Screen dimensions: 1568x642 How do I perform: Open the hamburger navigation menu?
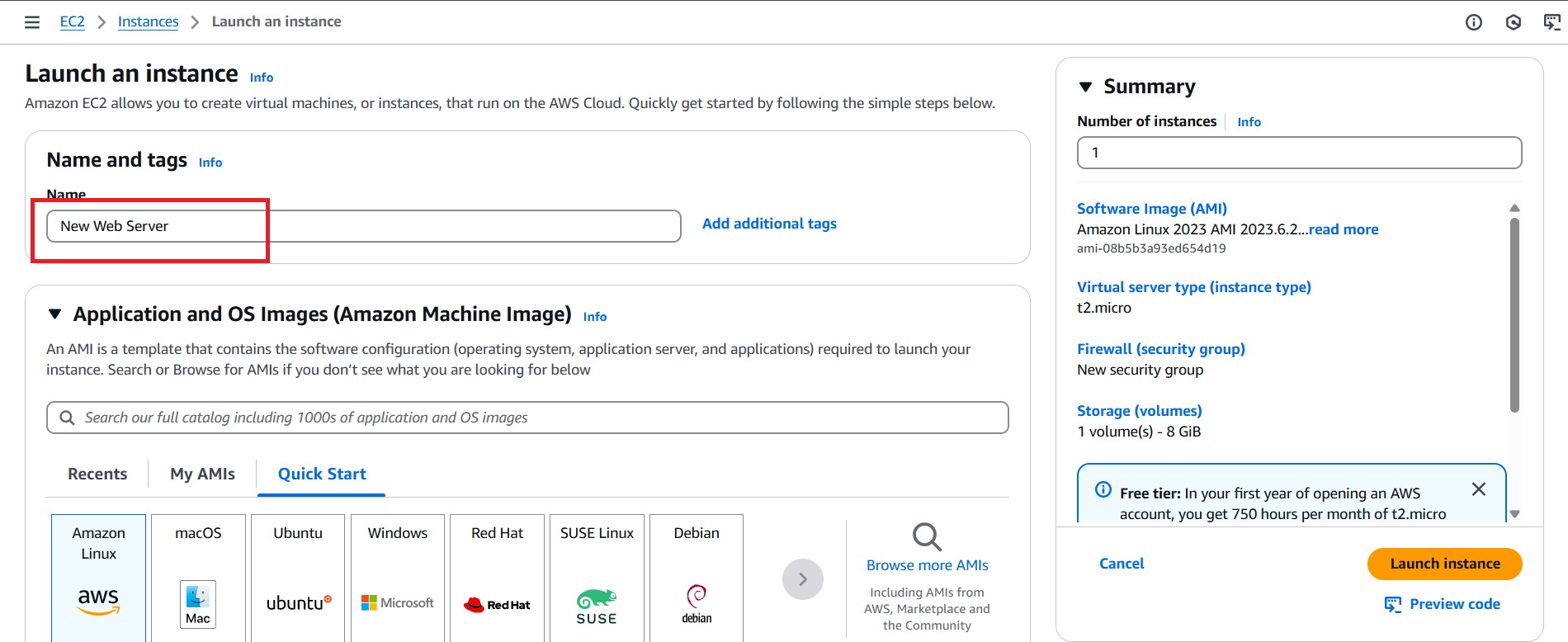click(32, 22)
